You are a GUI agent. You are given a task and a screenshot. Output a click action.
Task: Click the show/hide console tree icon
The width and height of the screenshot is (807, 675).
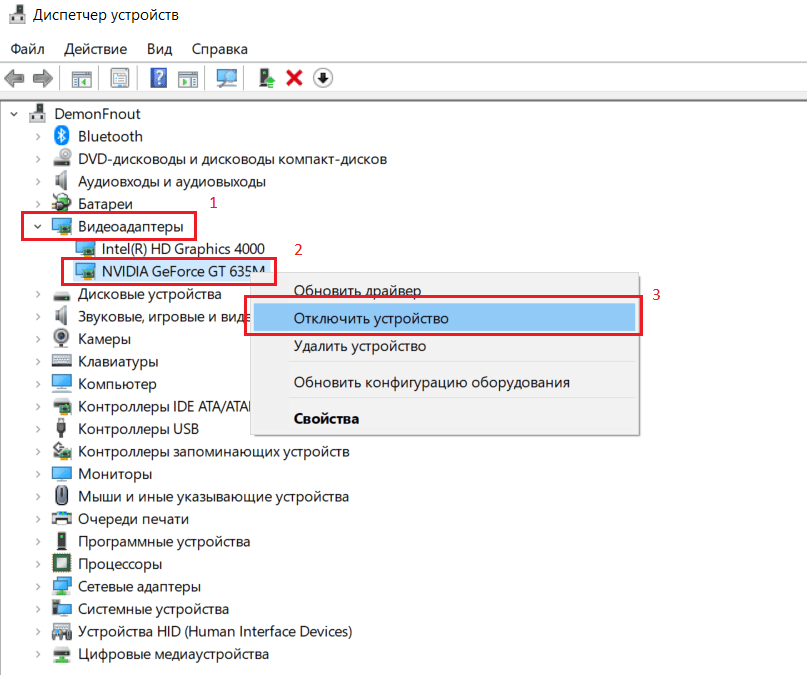(x=82, y=78)
